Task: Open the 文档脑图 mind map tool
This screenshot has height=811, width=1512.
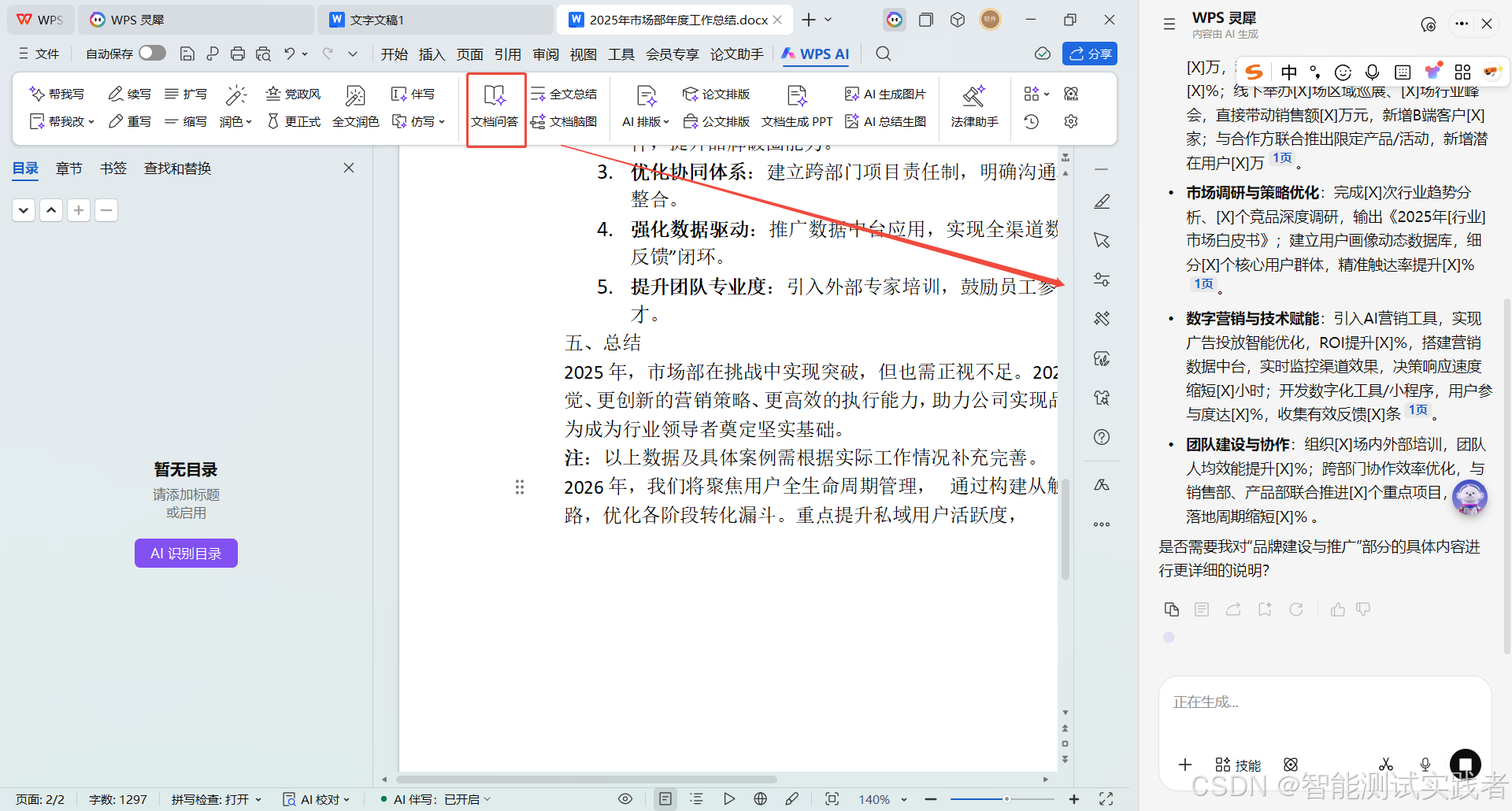Action: point(565,121)
